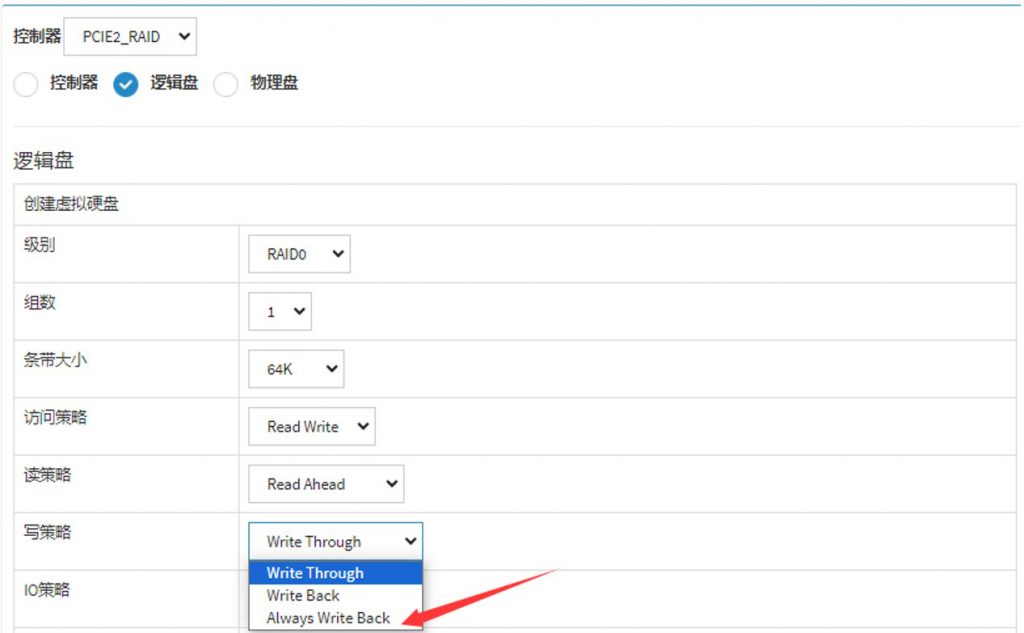Select the 控制器 radio button
1024x633 pixels.
tap(26, 85)
